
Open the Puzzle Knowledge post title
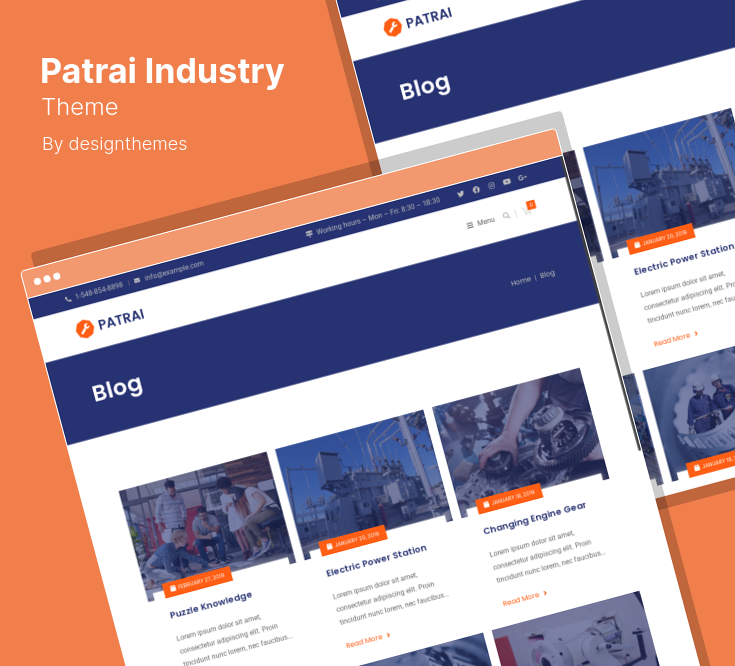tap(211, 605)
